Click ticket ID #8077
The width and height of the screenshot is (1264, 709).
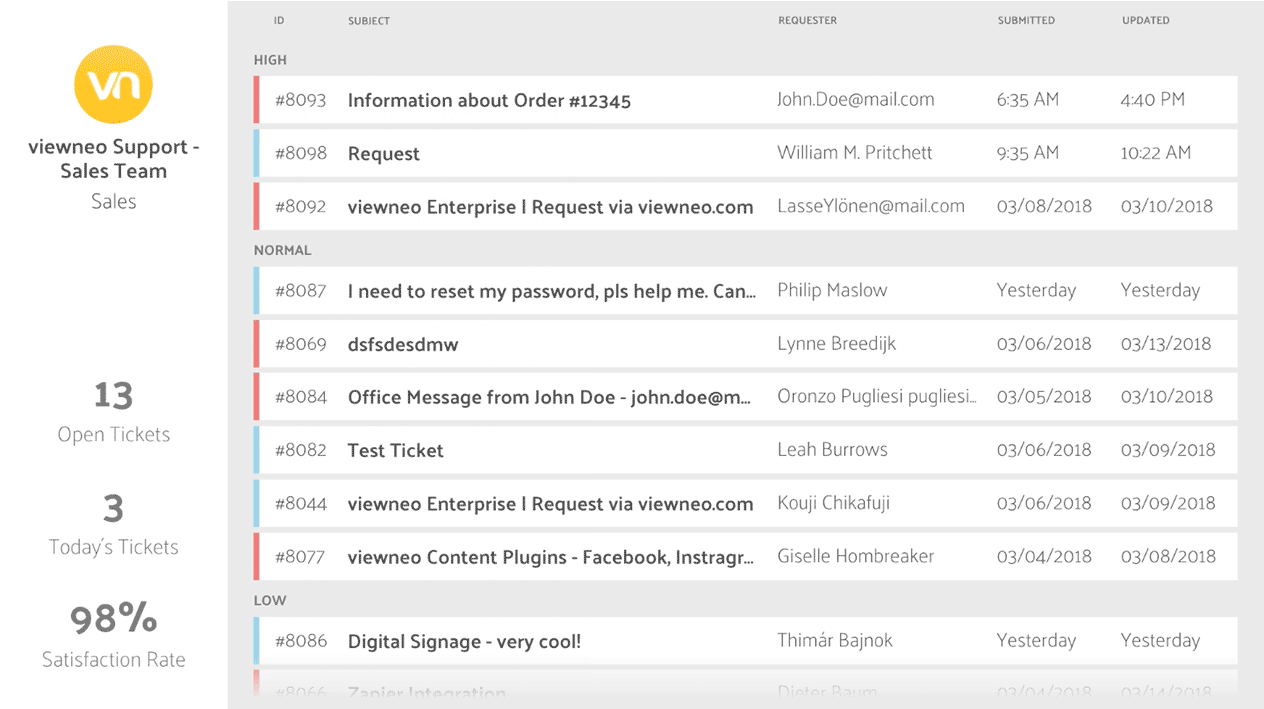click(x=300, y=557)
